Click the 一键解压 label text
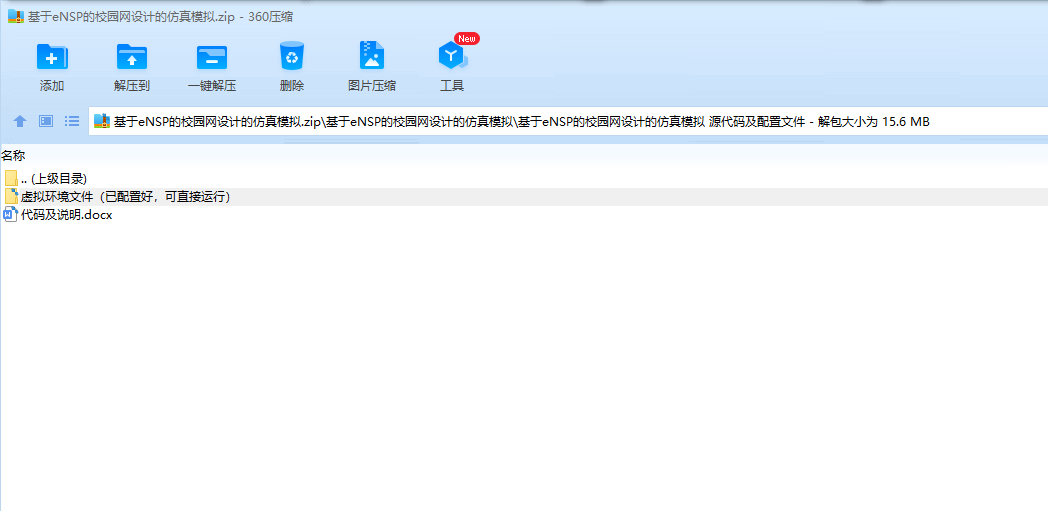 pyautogui.click(x=212, y=86)
